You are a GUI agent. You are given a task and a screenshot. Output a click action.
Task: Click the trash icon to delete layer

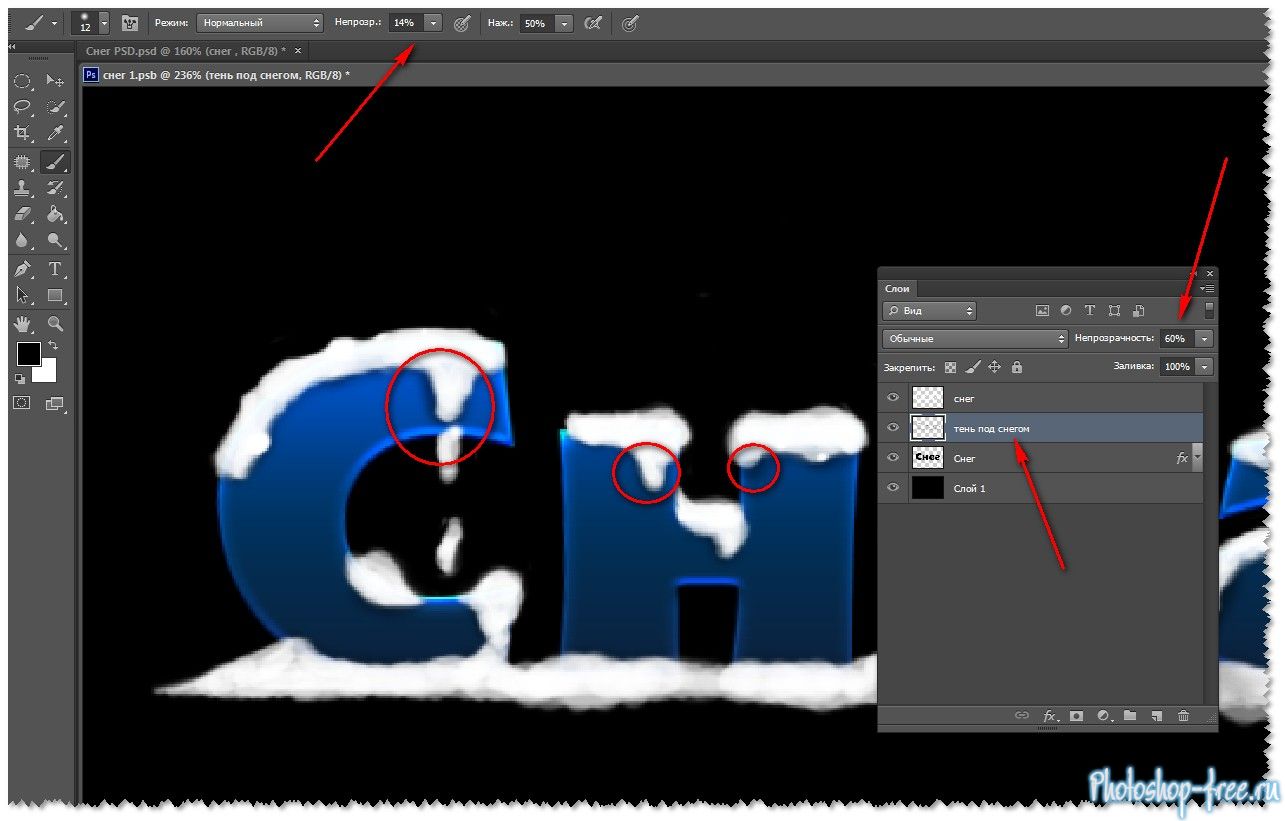[x=1183, y=716]
